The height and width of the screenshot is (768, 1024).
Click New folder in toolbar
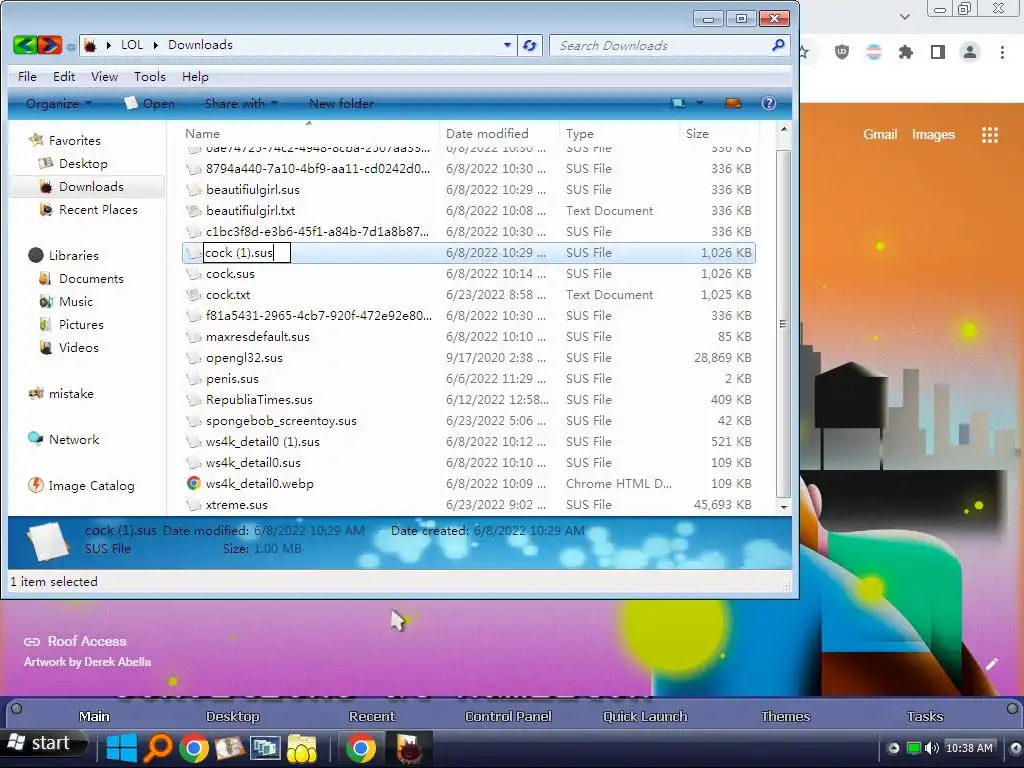point(342,103)
